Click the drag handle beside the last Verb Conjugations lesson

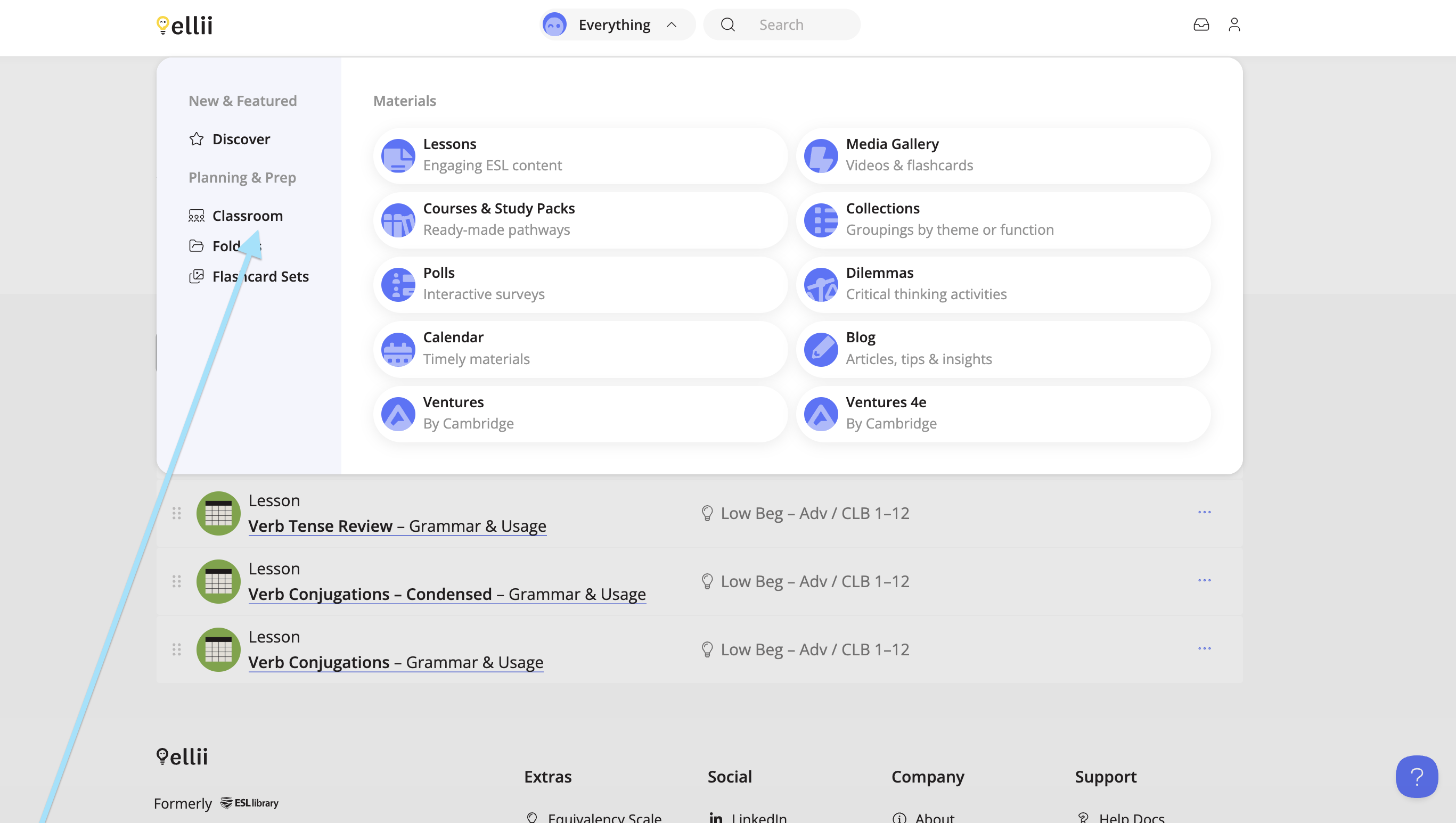tap(176, 649)
